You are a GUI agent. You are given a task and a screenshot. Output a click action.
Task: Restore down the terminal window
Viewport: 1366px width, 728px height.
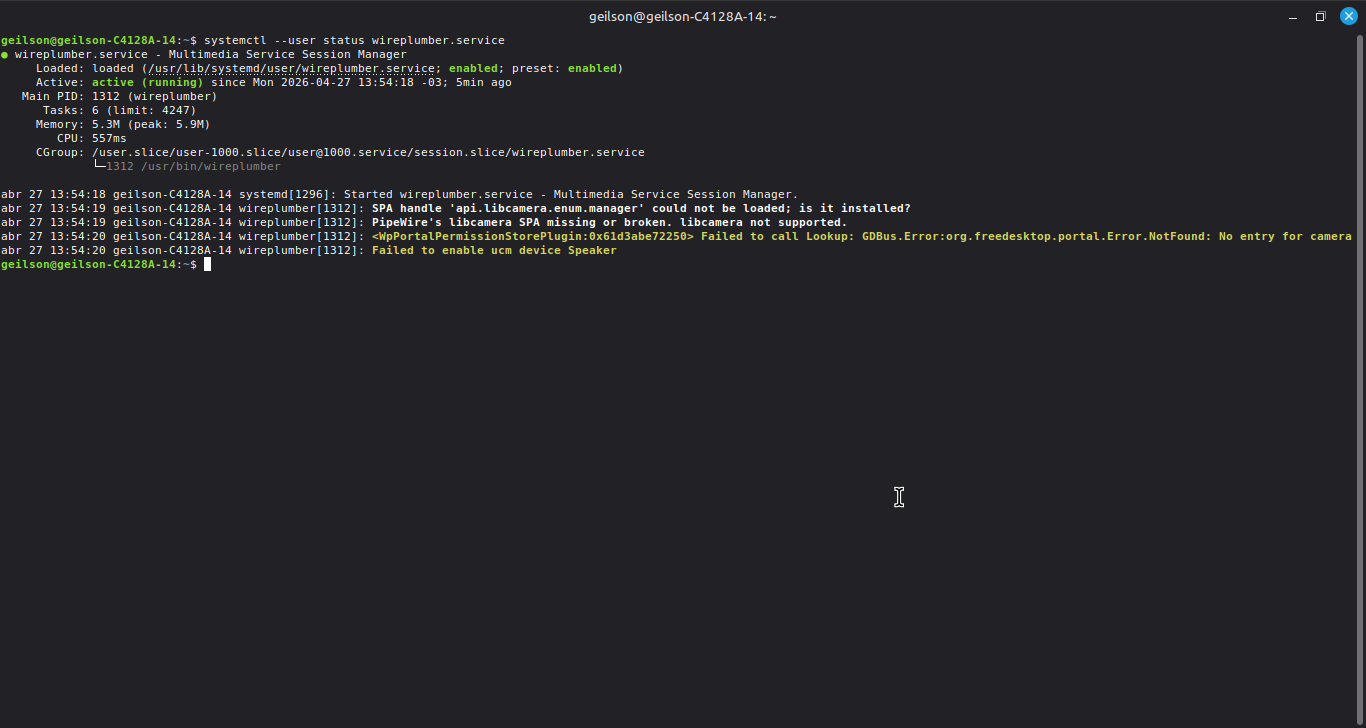1320,16
